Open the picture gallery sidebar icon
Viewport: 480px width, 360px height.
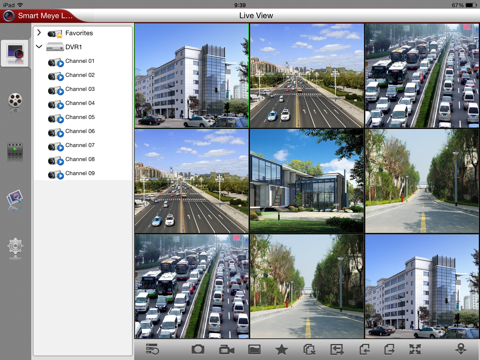coord(15,199)
